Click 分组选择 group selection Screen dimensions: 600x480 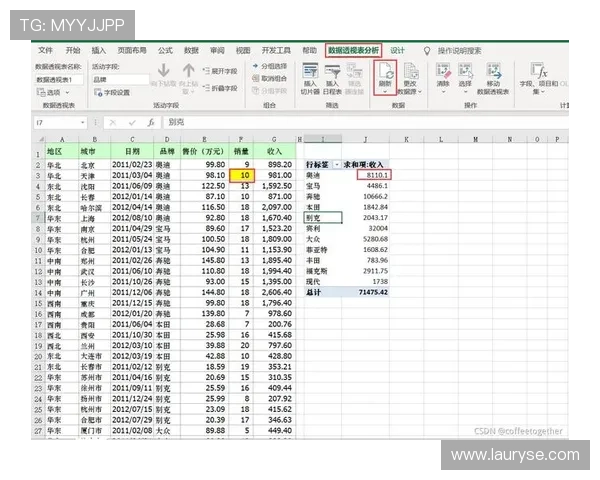[x=270, y=66]
